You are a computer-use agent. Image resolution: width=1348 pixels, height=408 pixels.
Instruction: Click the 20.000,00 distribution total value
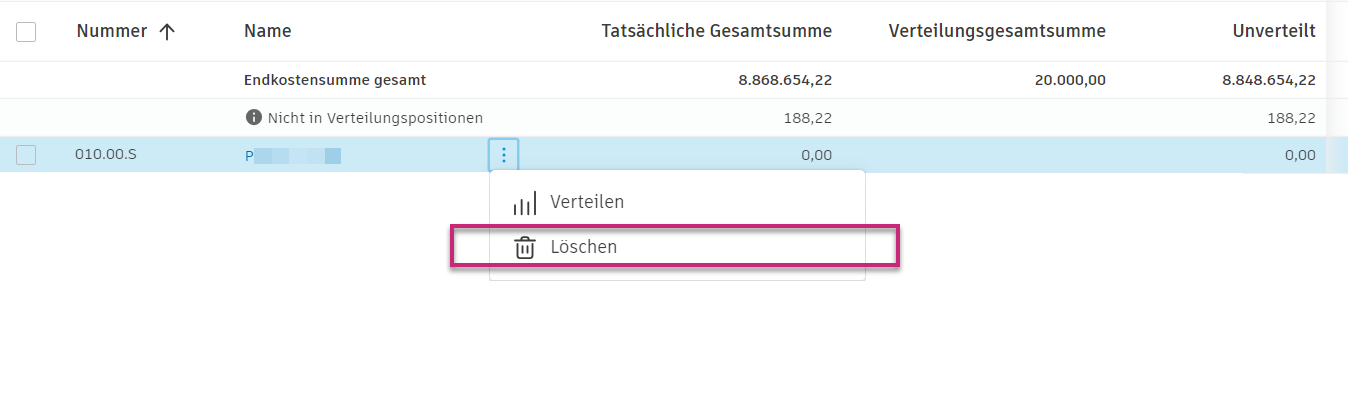tap(1069, 80)
